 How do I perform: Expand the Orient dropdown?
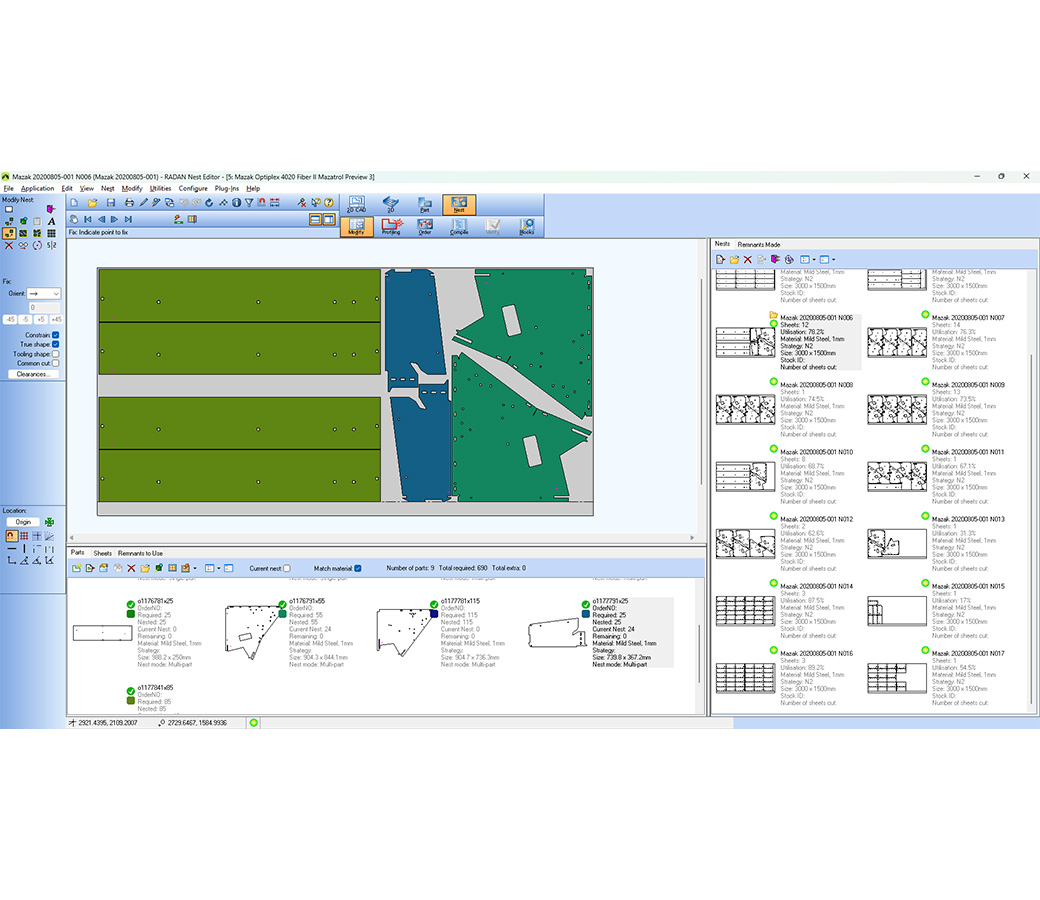pyautogui.click(x=56, y=293)
